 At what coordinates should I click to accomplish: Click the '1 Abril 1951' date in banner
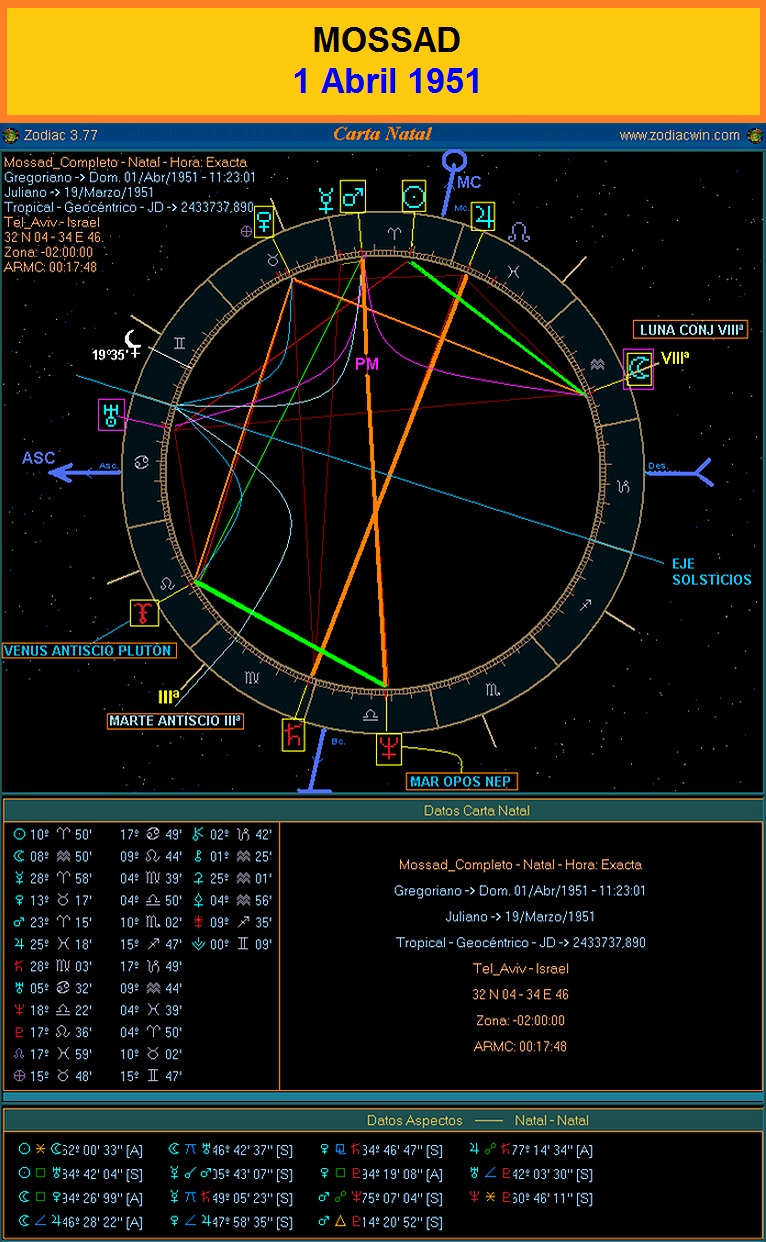coord(387,80)
